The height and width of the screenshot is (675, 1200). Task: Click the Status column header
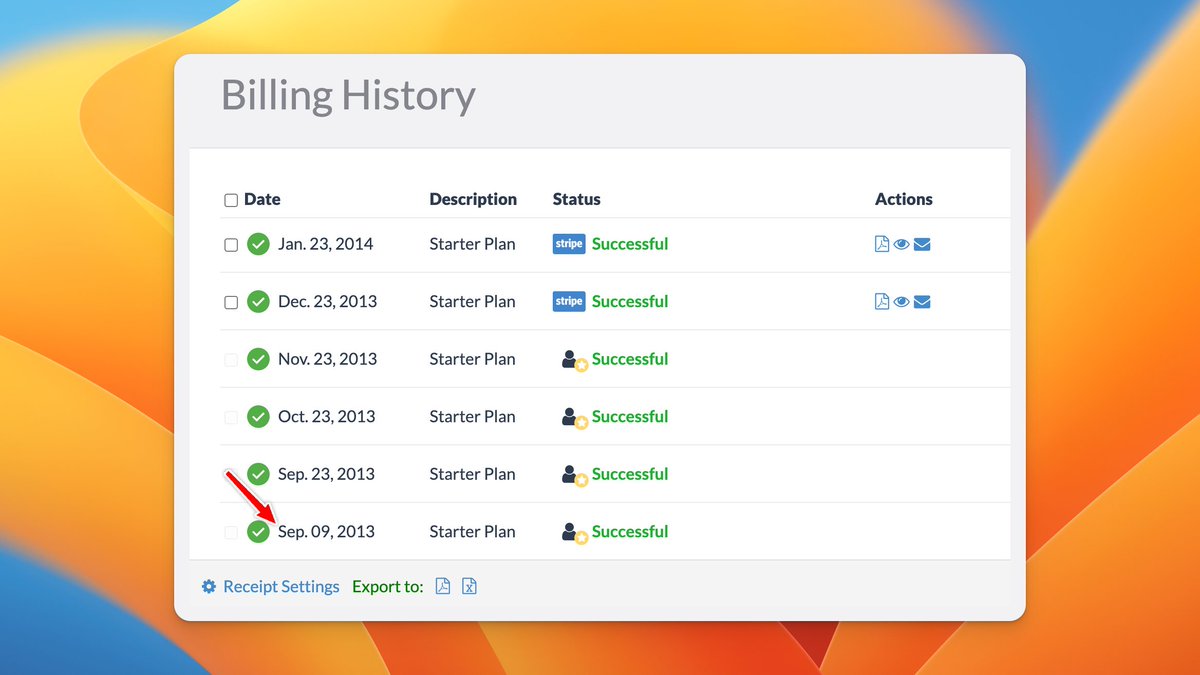[576, 199]
